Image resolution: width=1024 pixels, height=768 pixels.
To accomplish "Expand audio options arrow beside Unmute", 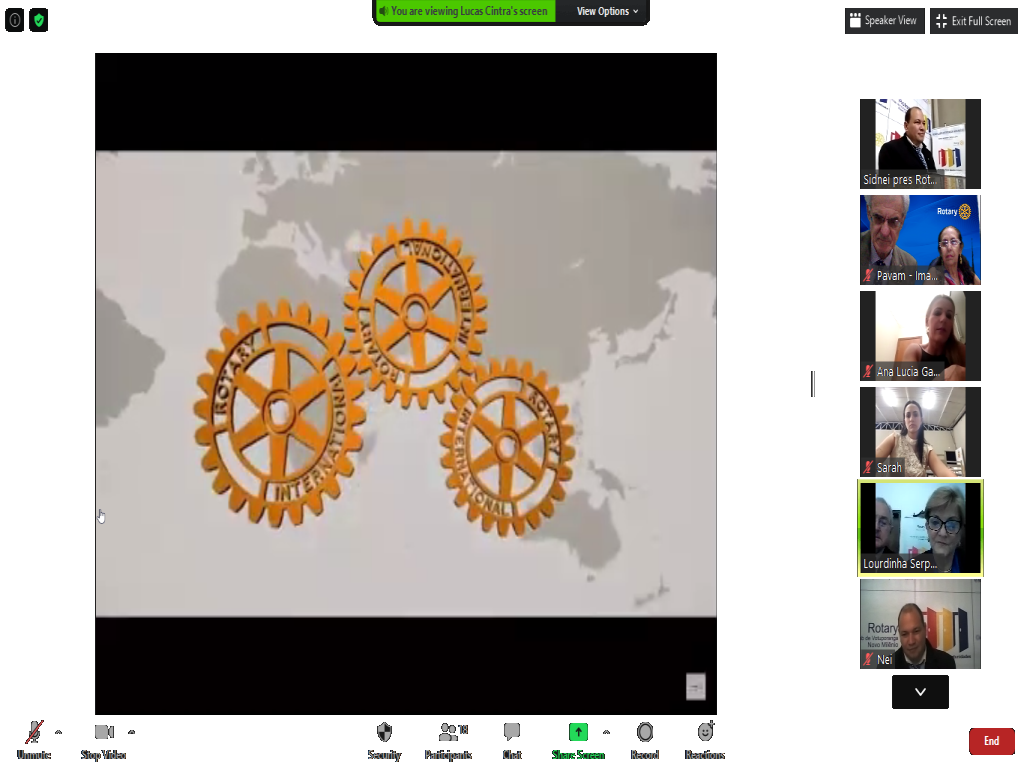I will pyautogui.click(x=58, y=731).
